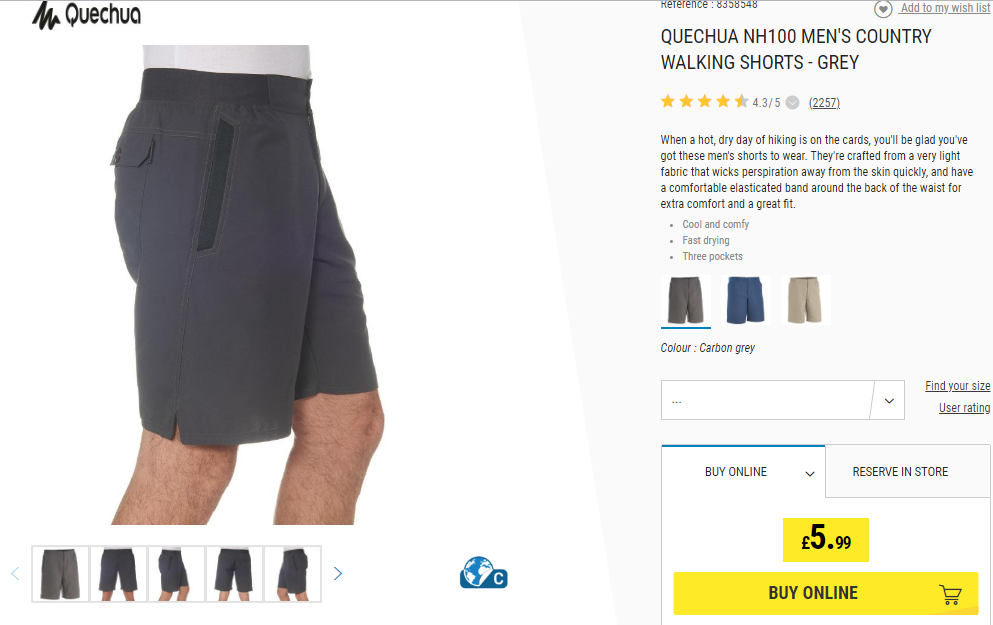Screen dimensions: 993x625
Task: Open the Find your size link
Action: click(958, 386)
